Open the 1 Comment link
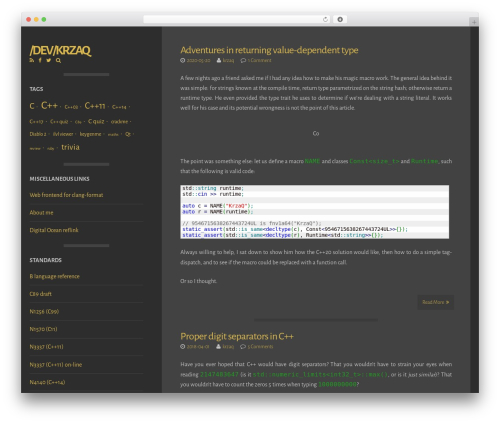Viewport: 500px width, 423px height. click(x=259, y=60)
